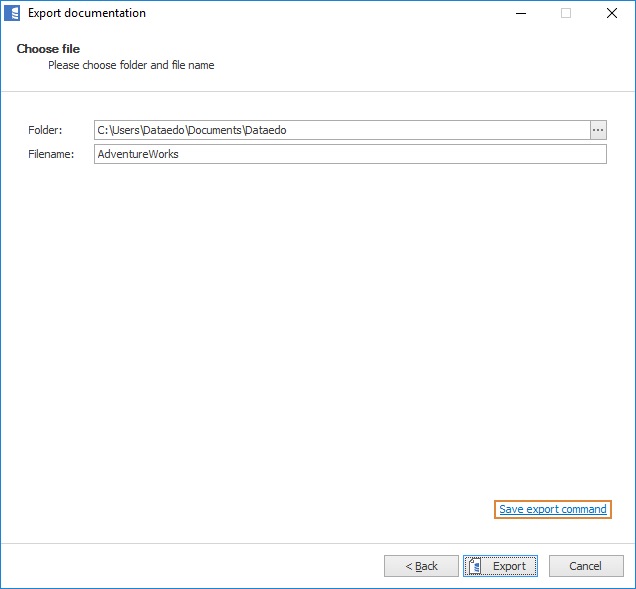Close the Export documentation dialog
Image resolution: width=636 pixels, height=589 pixels.
tap(611, 13)
